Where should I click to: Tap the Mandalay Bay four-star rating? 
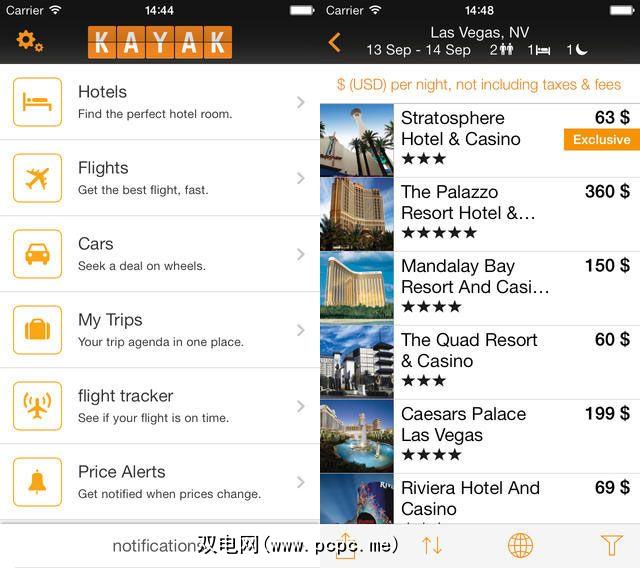431,307
